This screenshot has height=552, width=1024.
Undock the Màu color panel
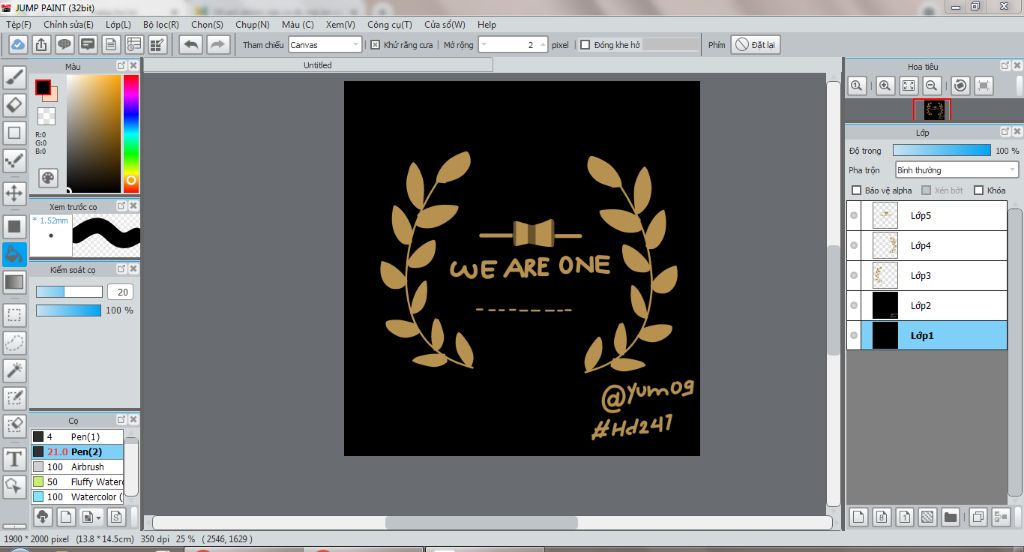coord(121,65)
